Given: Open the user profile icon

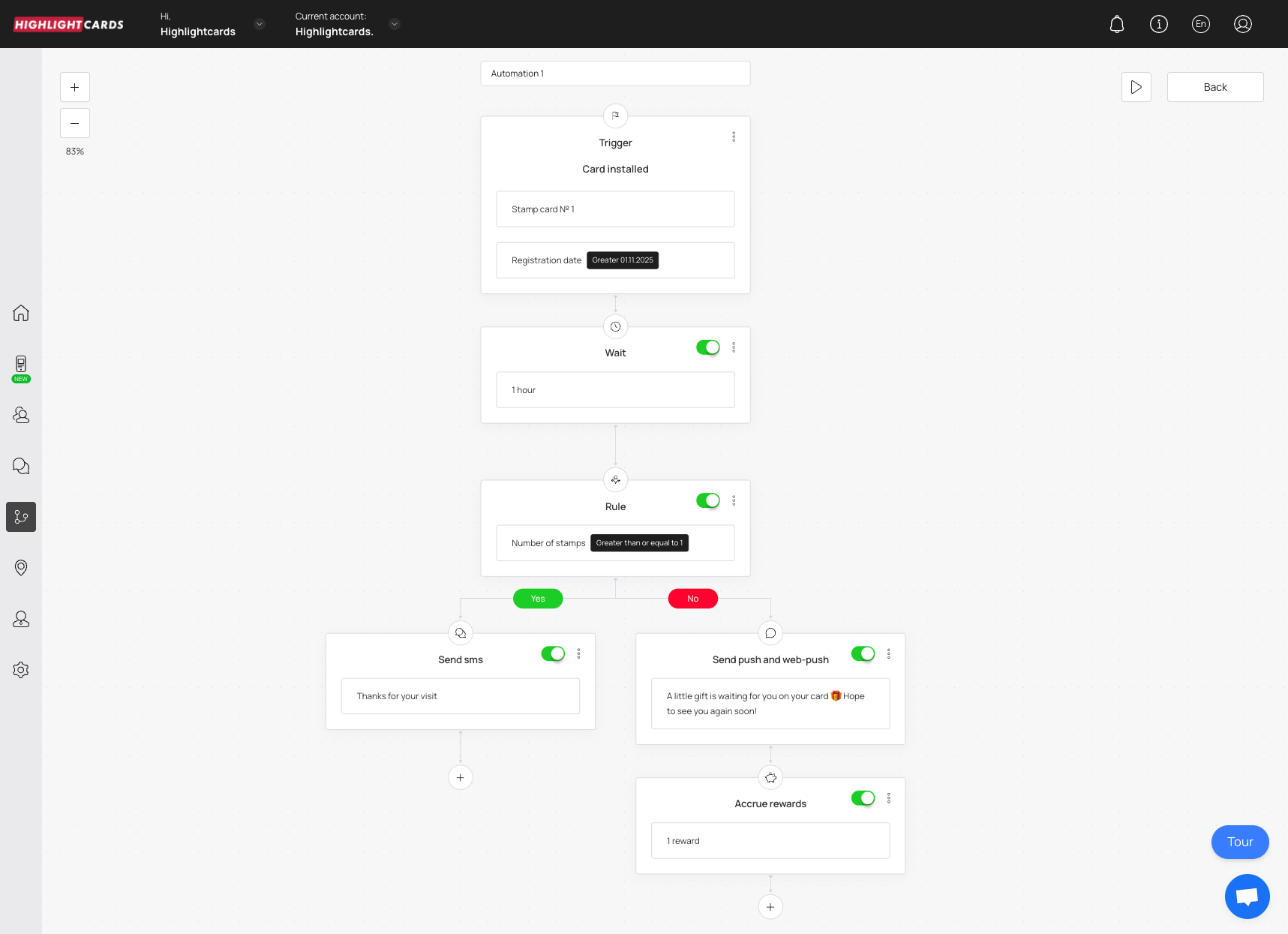Looking at the screenshot, I should pos(1242,24).
